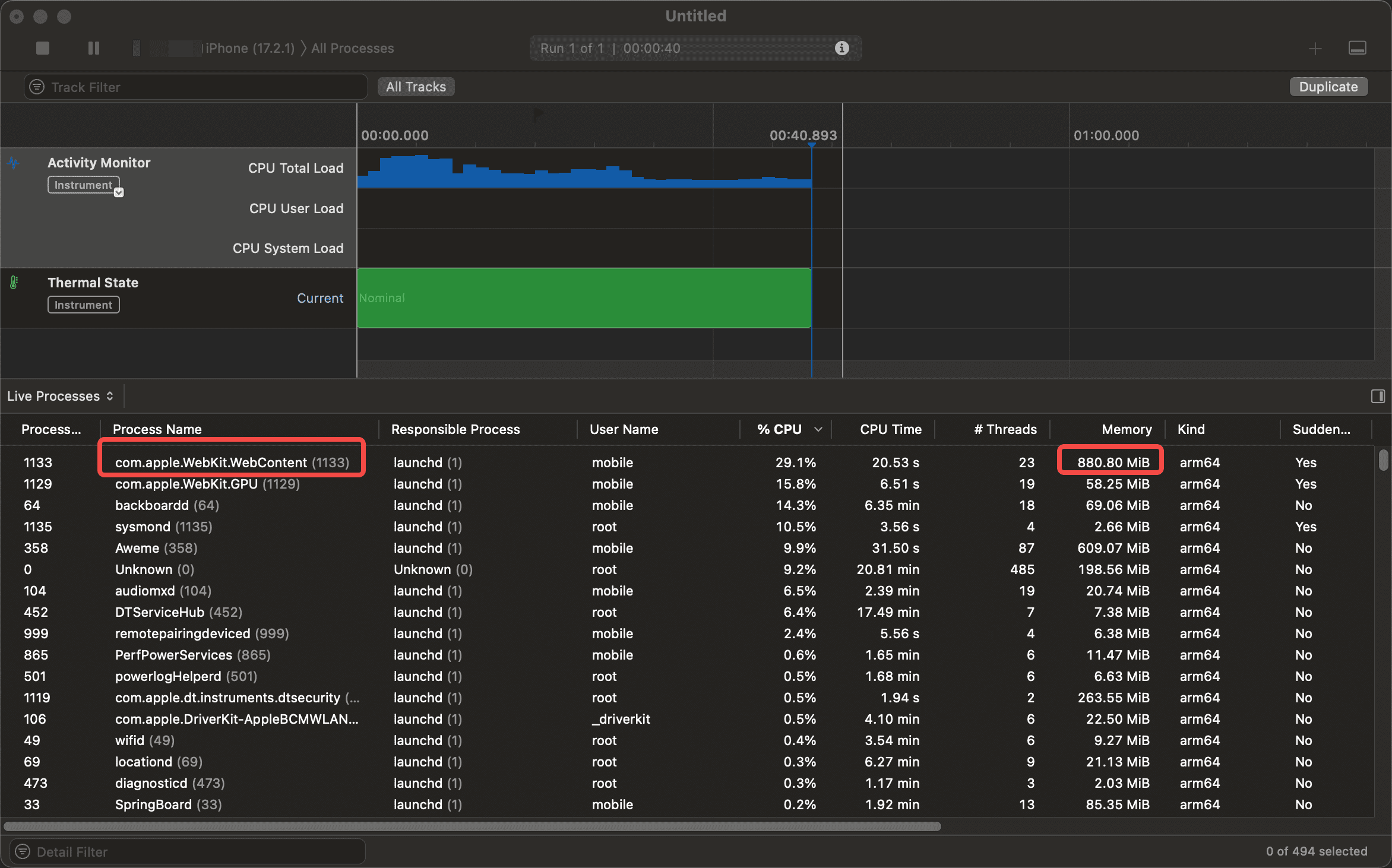This screenshot has width=1392, height=868.
Task: Select the DTServiceHub (452) row
Action: pyautogui.click(x=687, y=612)
